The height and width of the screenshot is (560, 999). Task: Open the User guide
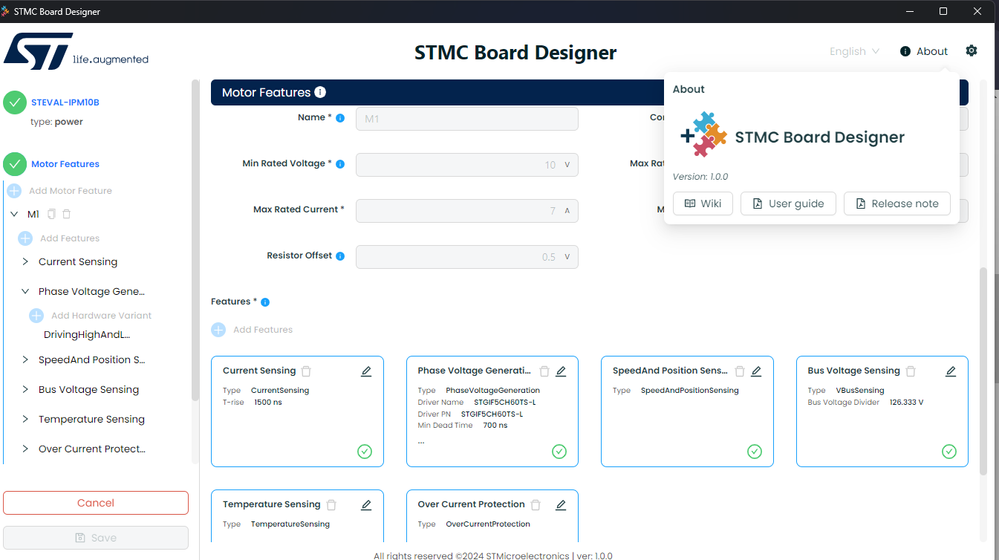tap(788, 203)
